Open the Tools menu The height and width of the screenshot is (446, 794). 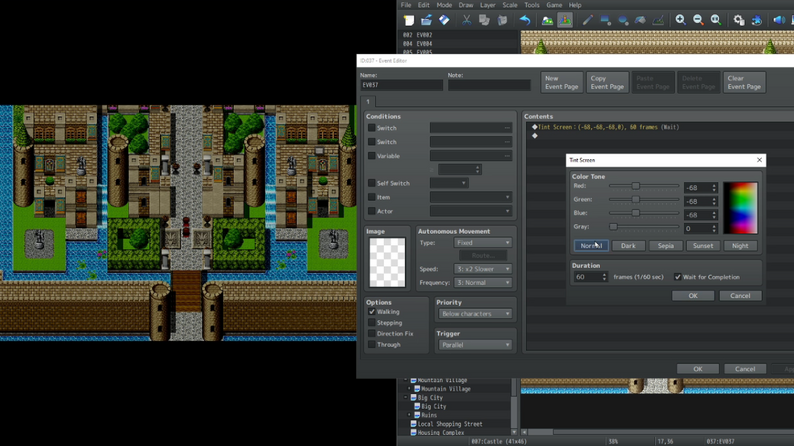coord(532,5)
